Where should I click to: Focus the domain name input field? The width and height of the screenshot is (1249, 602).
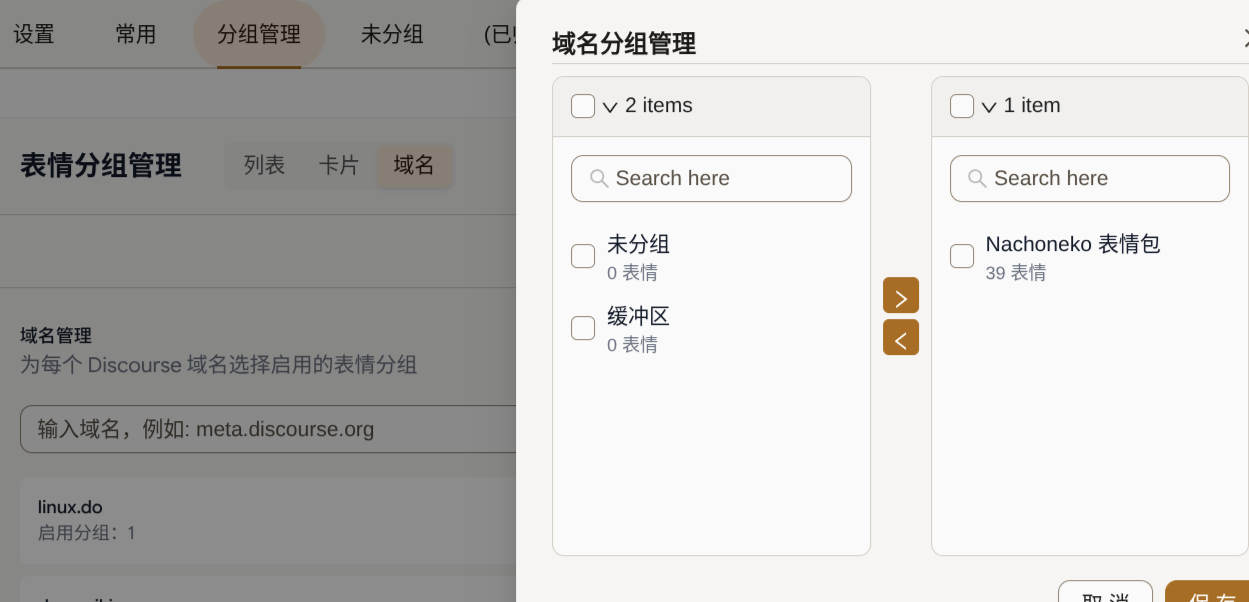[268, 429]
